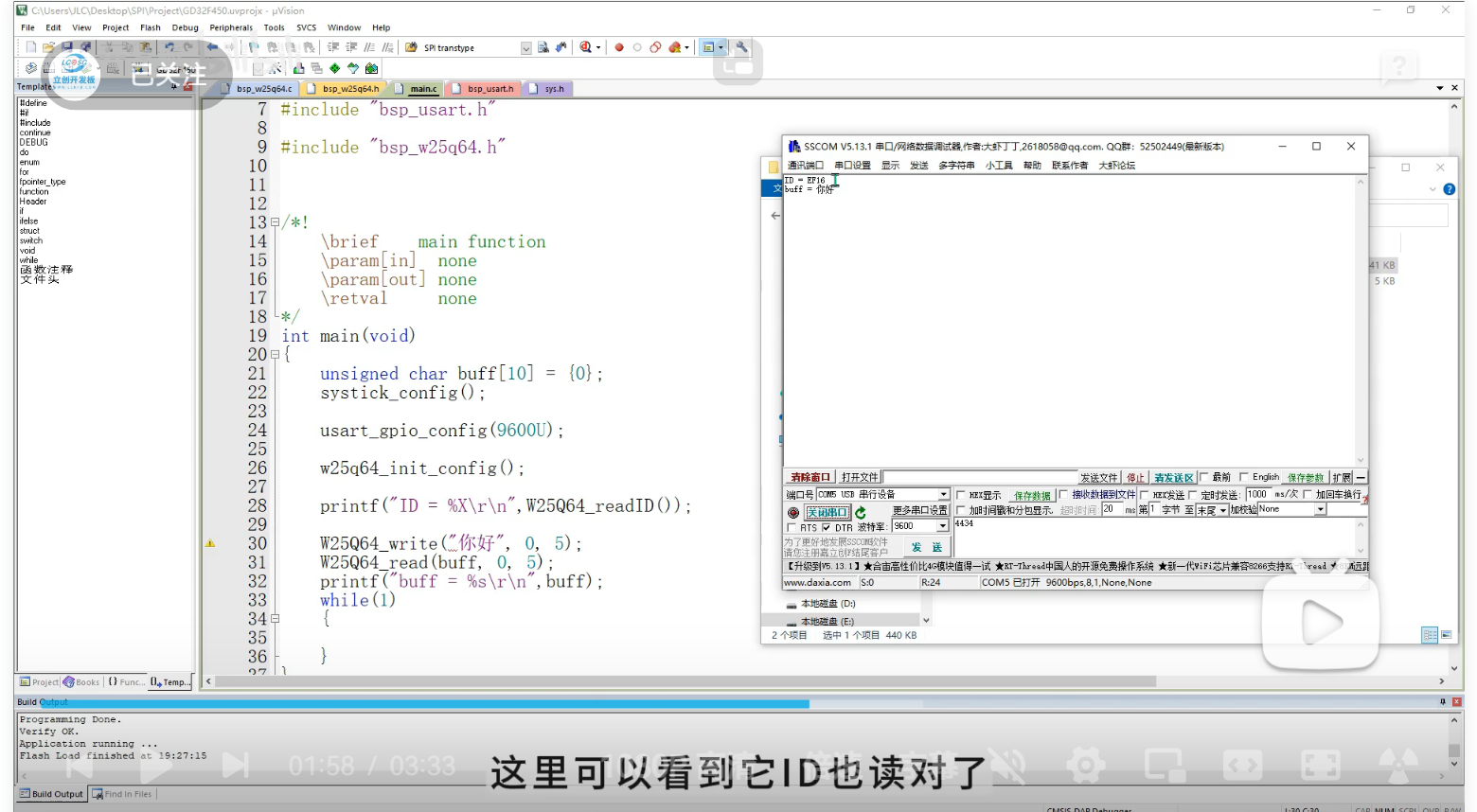This screenshot has width=1477, height=812.
Task: Open configuration wrench icon in toolbar
Action: (x=741, y=46)
